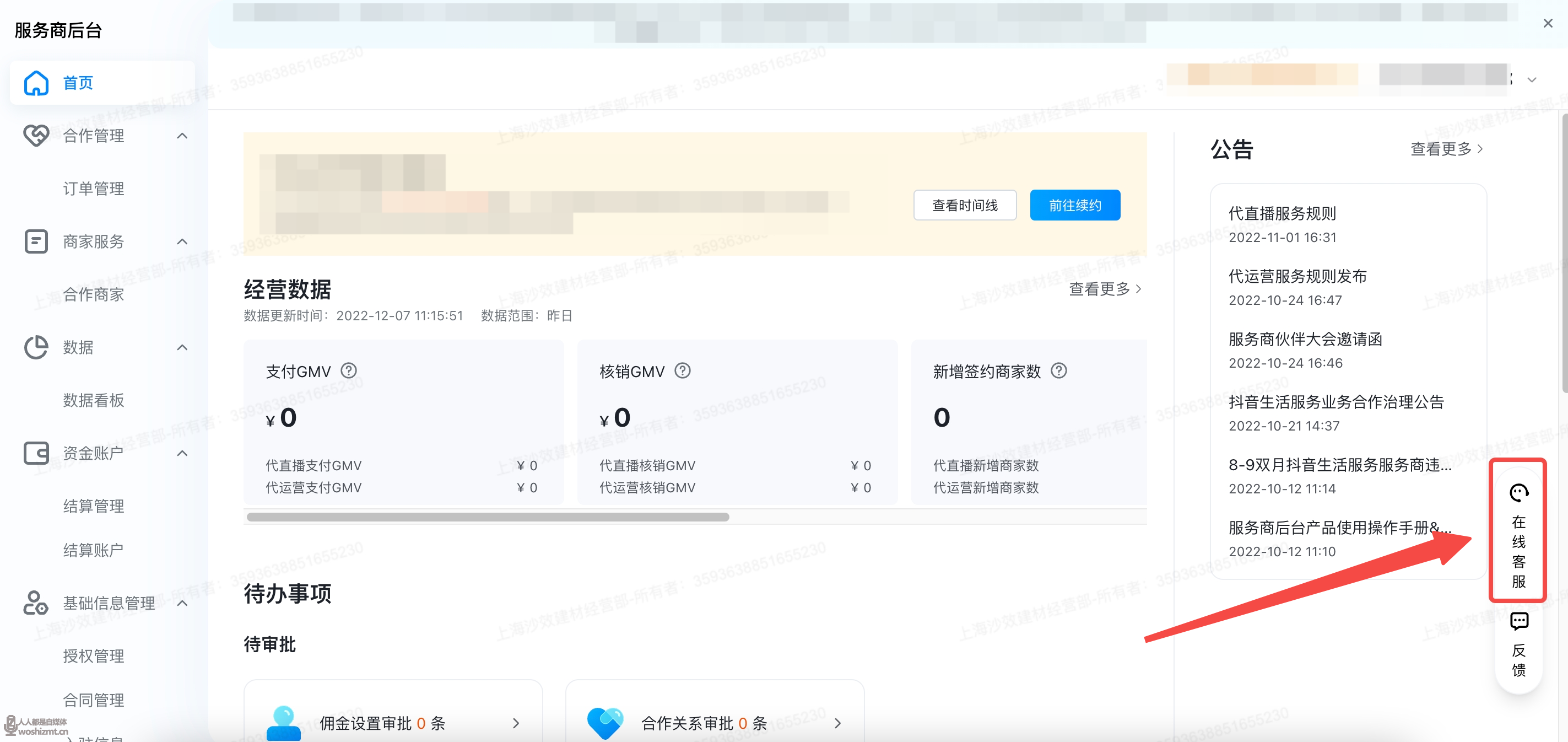Click the 商家服务 document icon
This screenshot has width=1568, height=742.
click(36, 241)
